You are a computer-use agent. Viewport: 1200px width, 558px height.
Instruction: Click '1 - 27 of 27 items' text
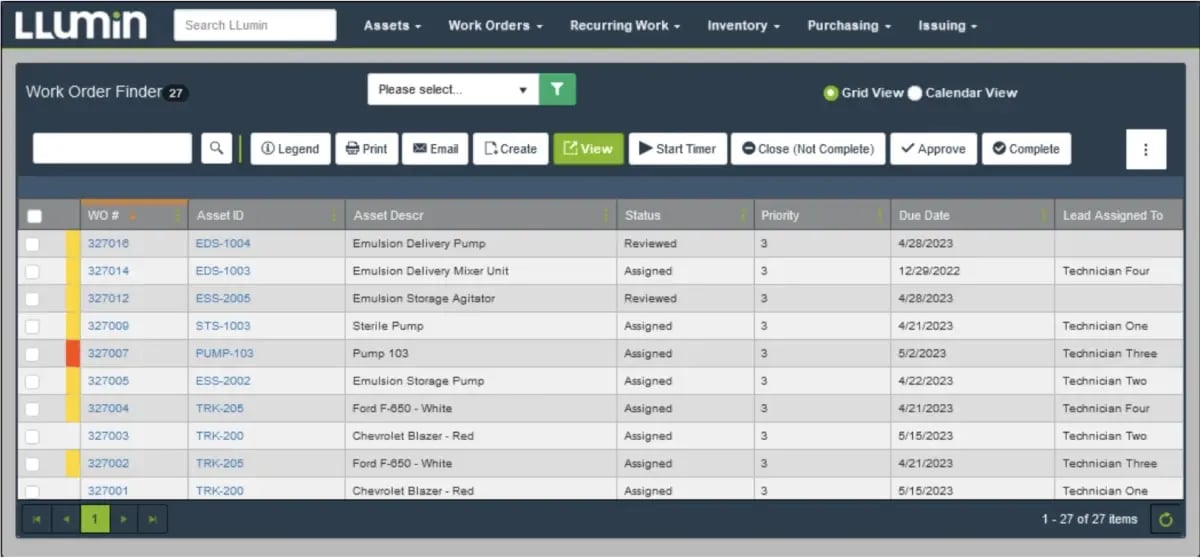(1089, 519)
